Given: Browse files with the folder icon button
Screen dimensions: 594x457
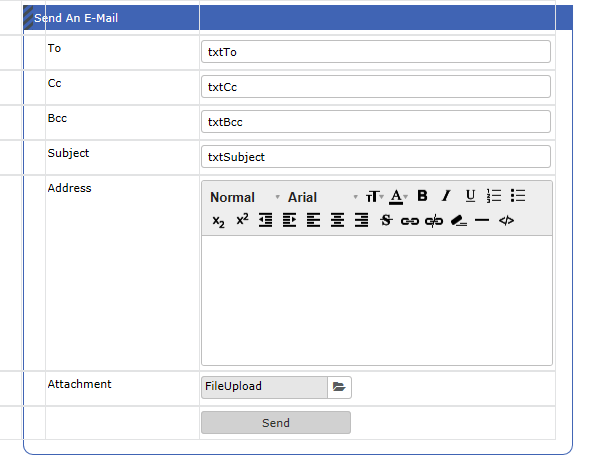Looking at the screenshot, I should [339, 387].
